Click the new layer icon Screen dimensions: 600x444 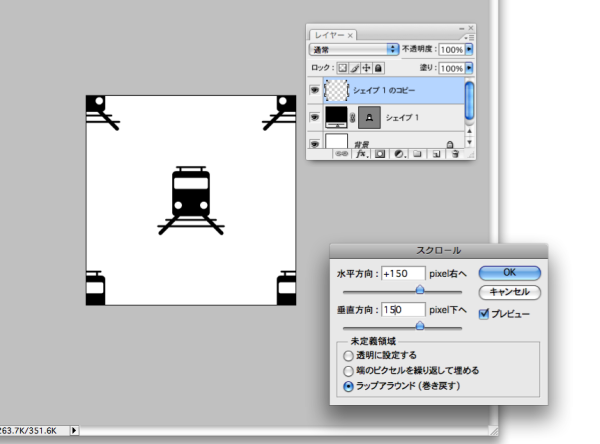click(x=436, y=155)
